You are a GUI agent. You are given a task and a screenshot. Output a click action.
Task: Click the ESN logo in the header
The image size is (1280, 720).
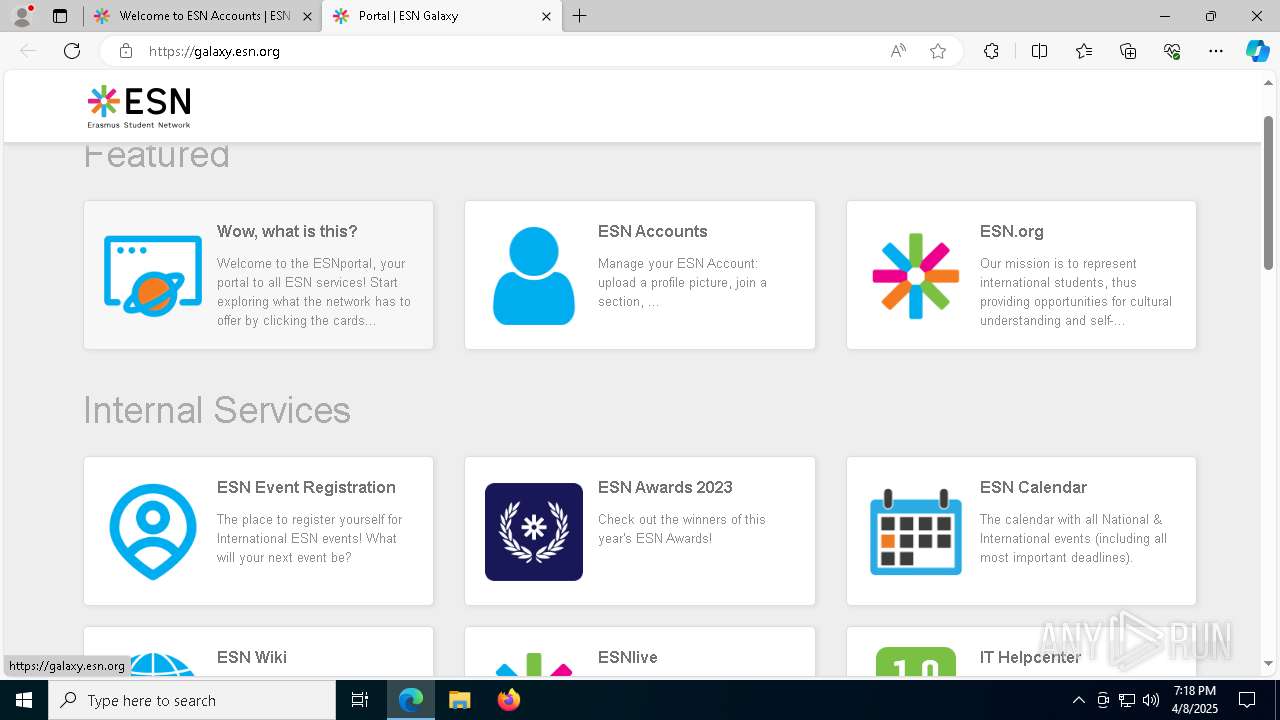(x=139, y=106)
